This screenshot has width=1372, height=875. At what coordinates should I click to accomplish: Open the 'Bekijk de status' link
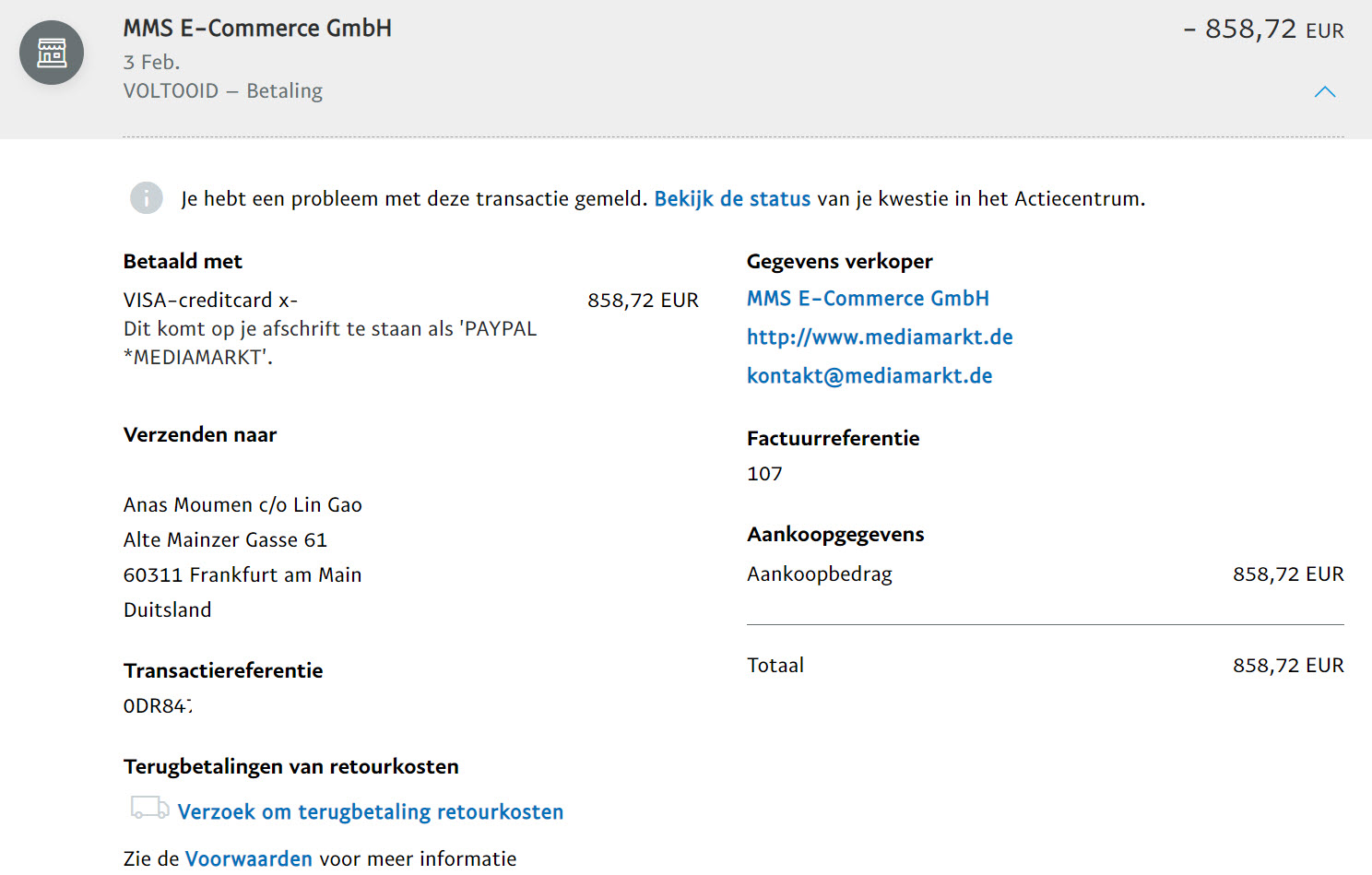point(731,199)
